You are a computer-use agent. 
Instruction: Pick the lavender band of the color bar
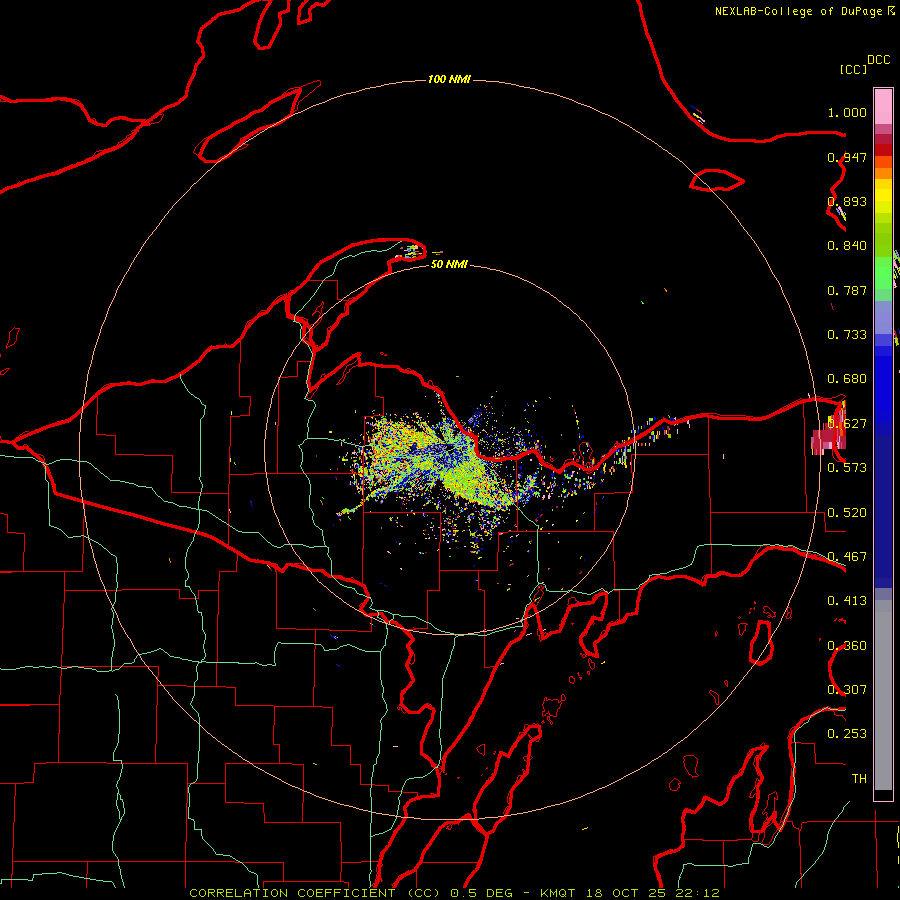click(883, 317)
